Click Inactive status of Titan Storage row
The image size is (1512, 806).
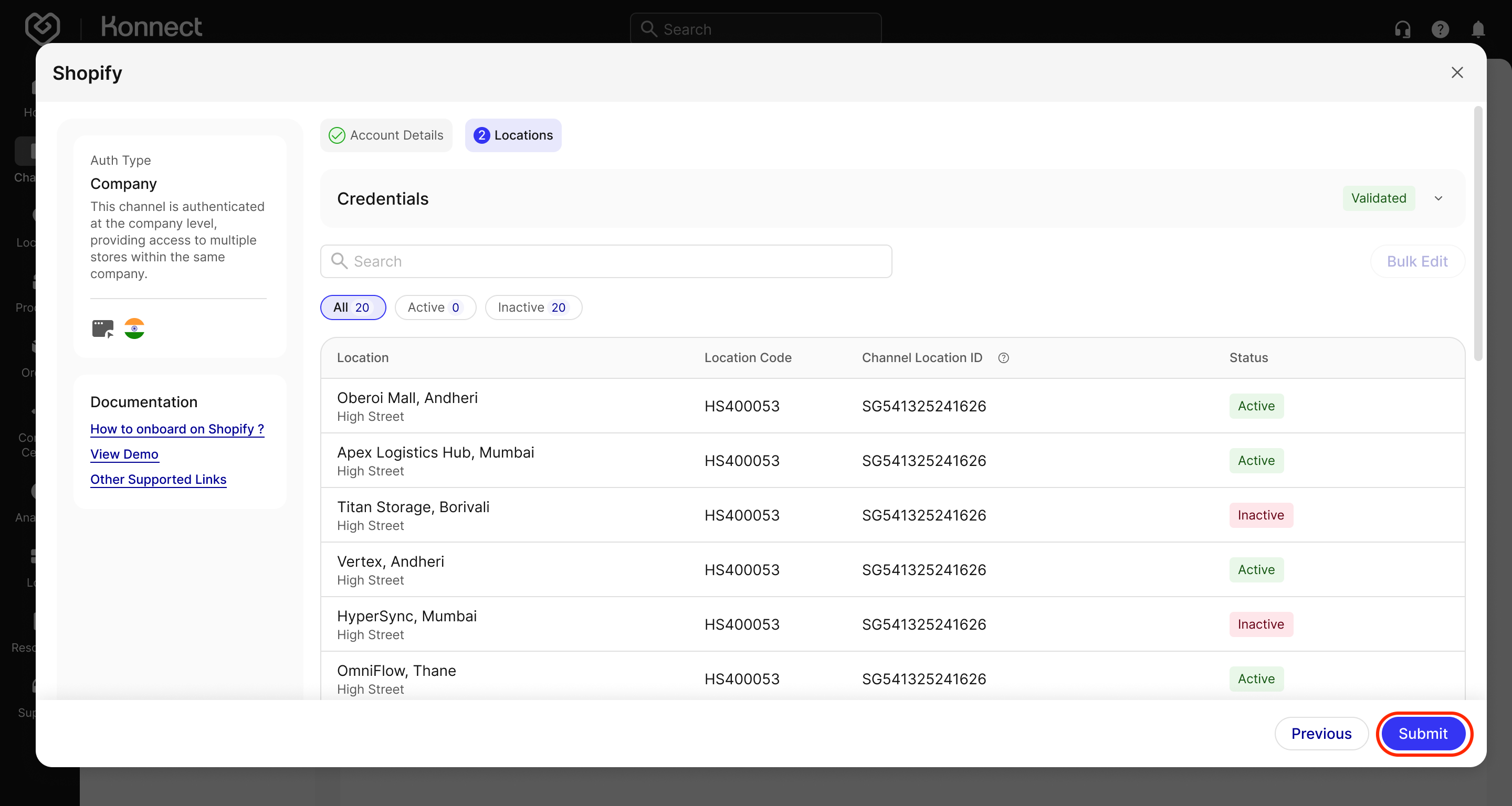(x=1262, y=515)
